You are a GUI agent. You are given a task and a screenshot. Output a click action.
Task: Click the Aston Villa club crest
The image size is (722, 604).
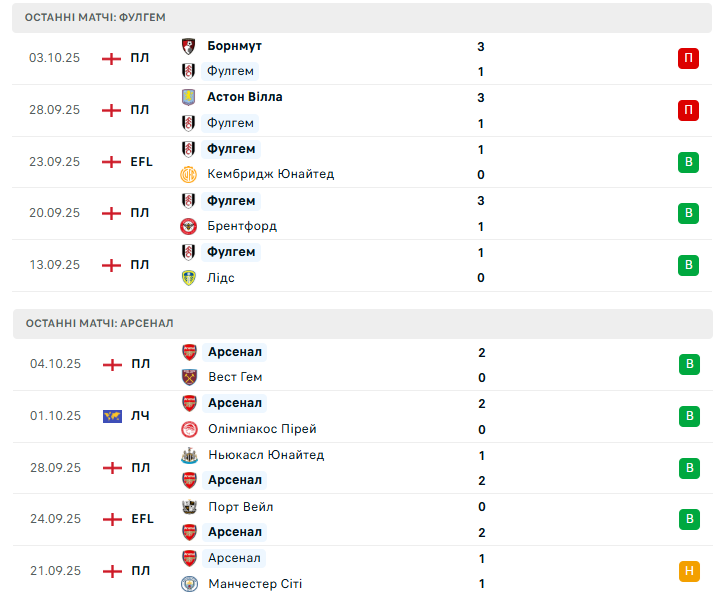(x=188, y=97)
